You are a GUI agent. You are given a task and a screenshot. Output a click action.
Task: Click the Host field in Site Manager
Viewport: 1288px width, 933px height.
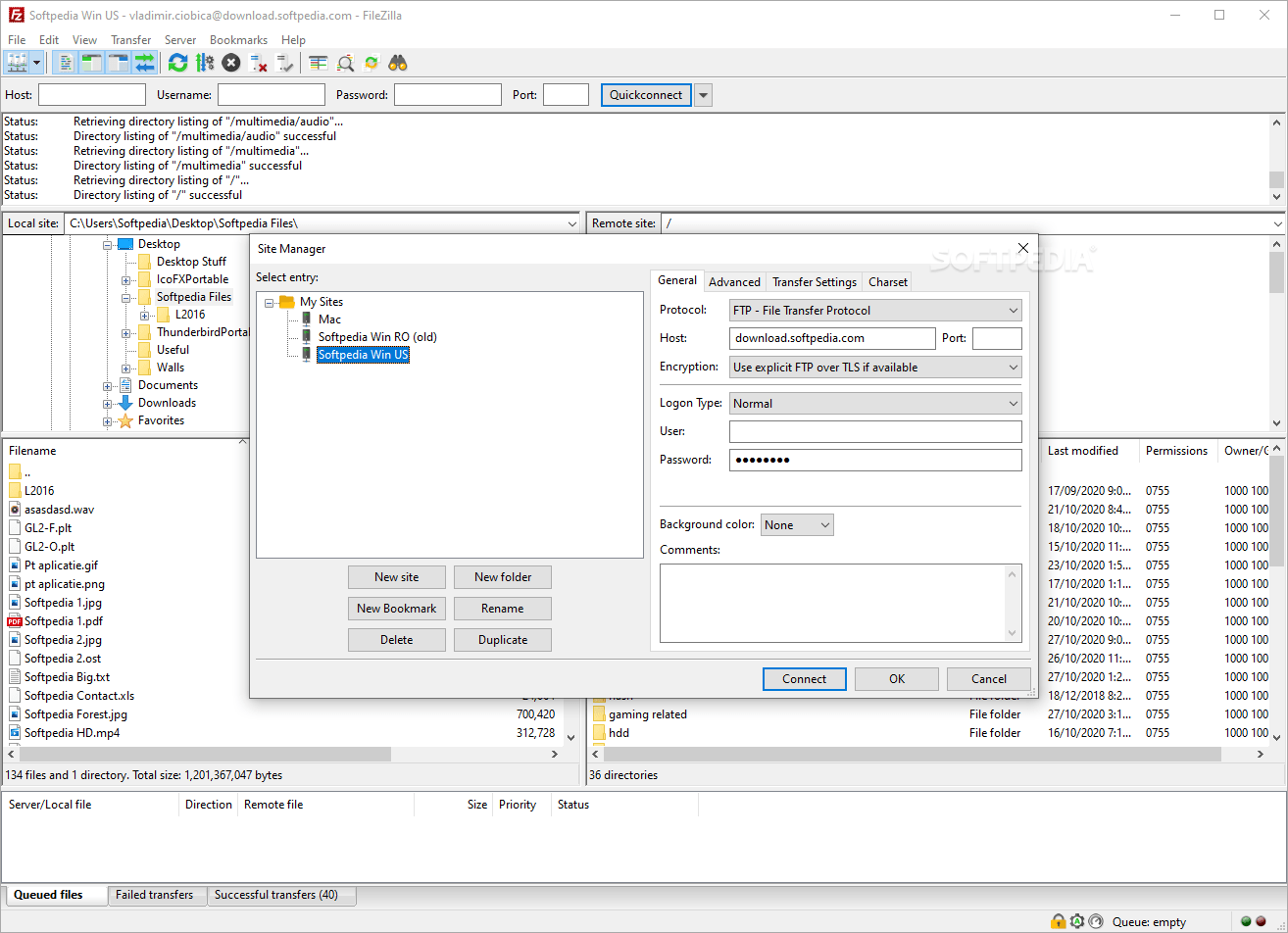click(832, 338)
